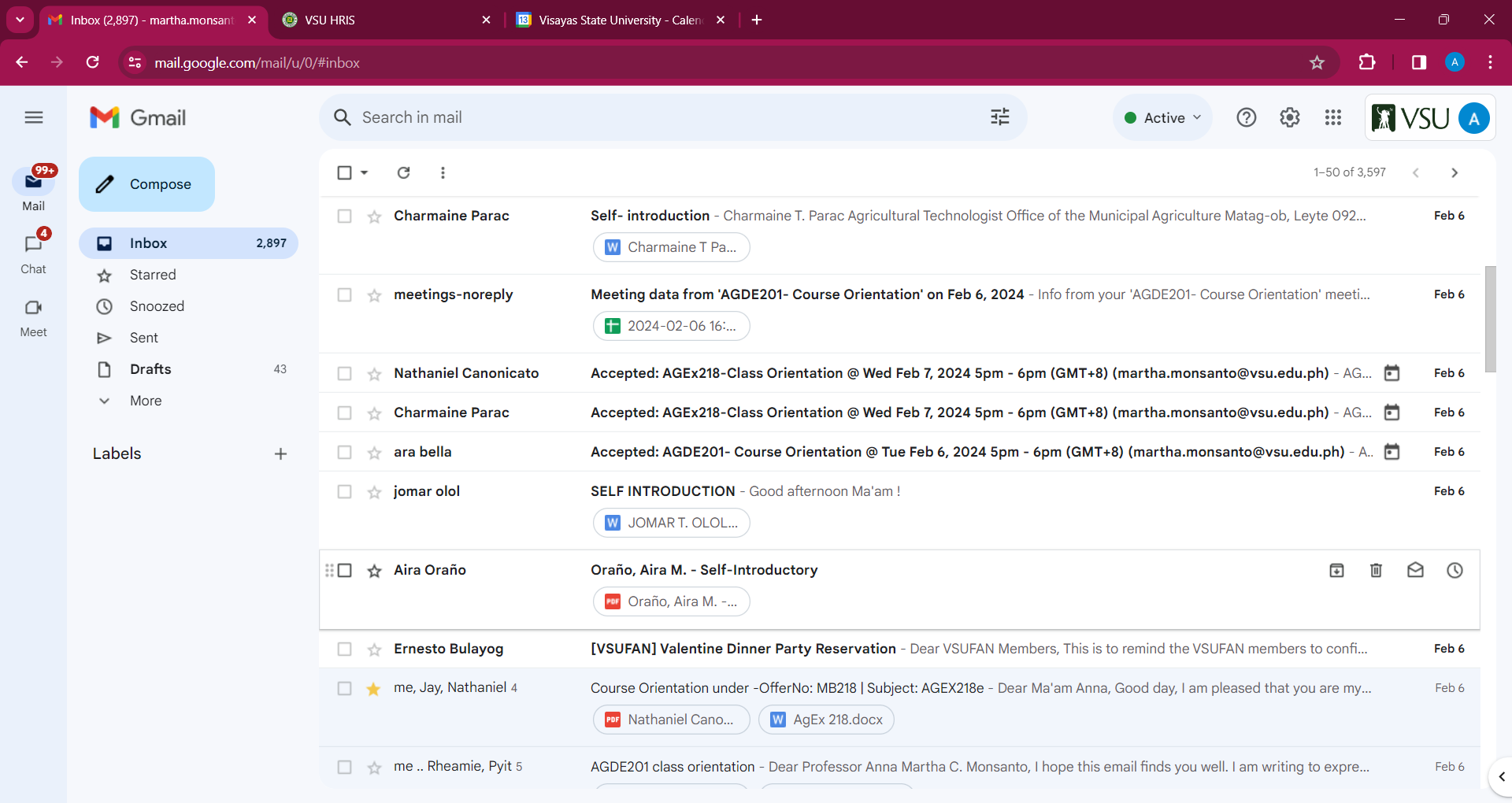Click the Support help icon

[1246, 117]
